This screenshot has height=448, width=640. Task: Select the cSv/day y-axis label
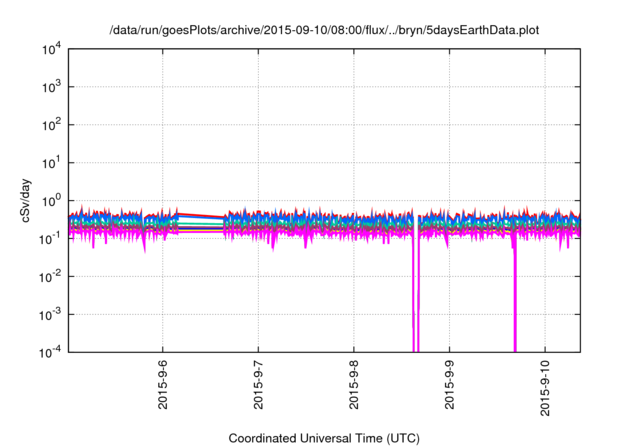[x=25, y=200]
